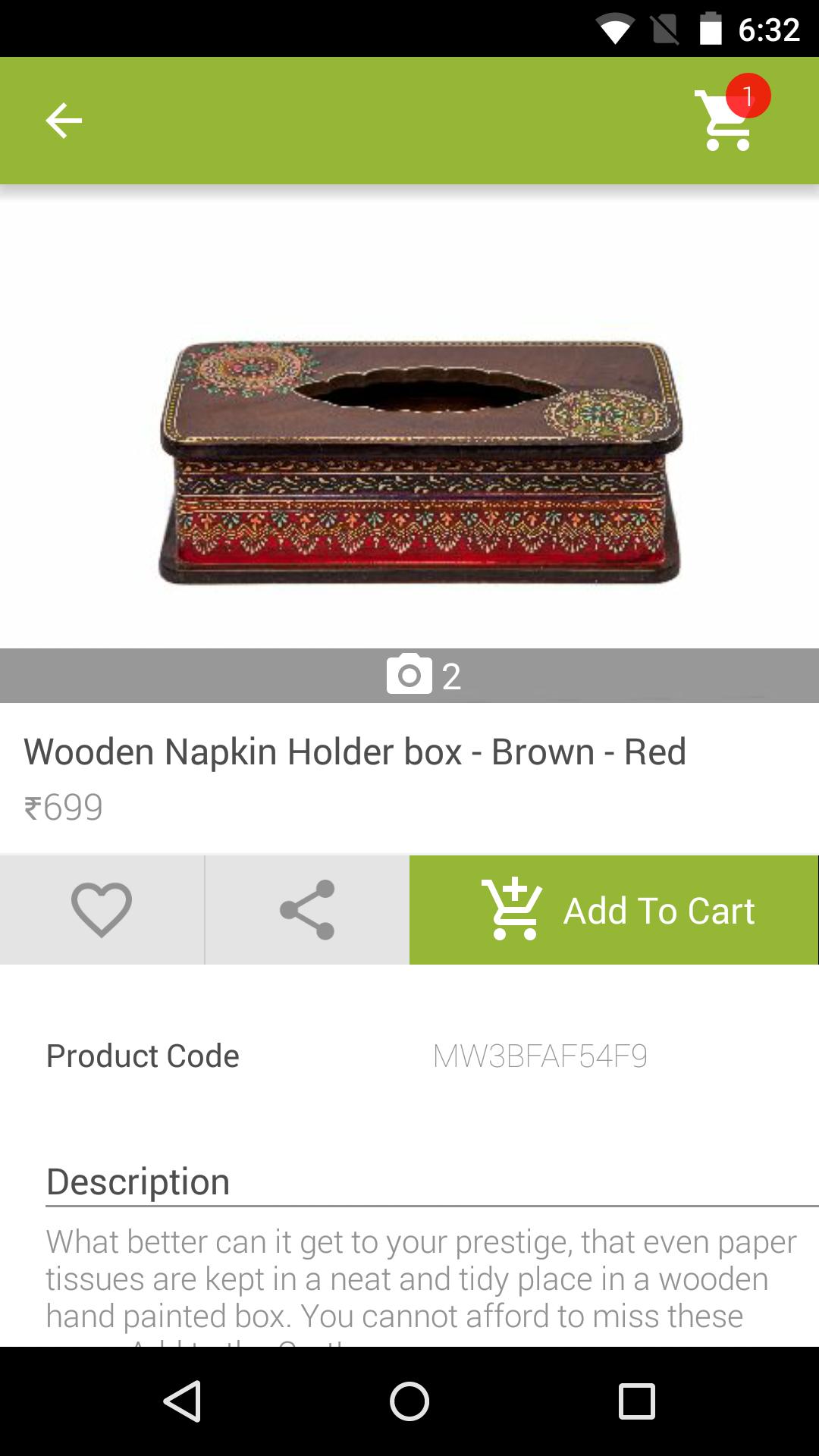The image size is (819, 1456).
Task: Tap the Android home button
Action: [409, 1401]
